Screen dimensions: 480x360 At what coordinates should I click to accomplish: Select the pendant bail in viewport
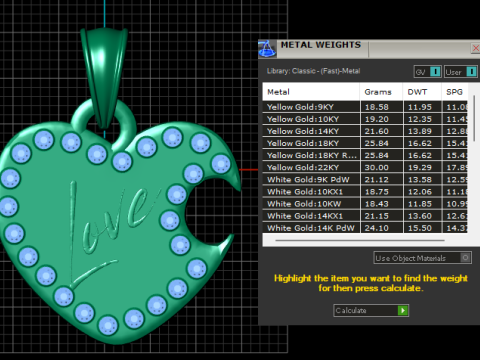[x=105, y=77]
